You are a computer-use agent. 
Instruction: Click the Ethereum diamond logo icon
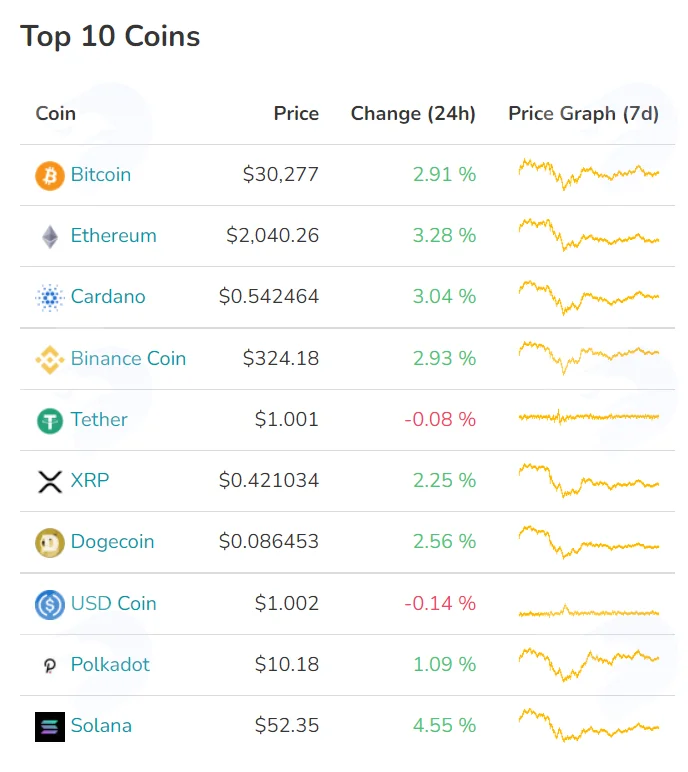tap(50, 237)
